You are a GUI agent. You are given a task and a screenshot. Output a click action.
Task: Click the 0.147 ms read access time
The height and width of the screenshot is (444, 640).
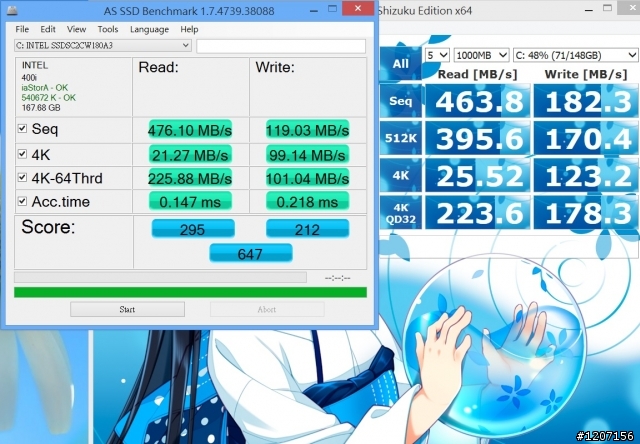(190, 201)
